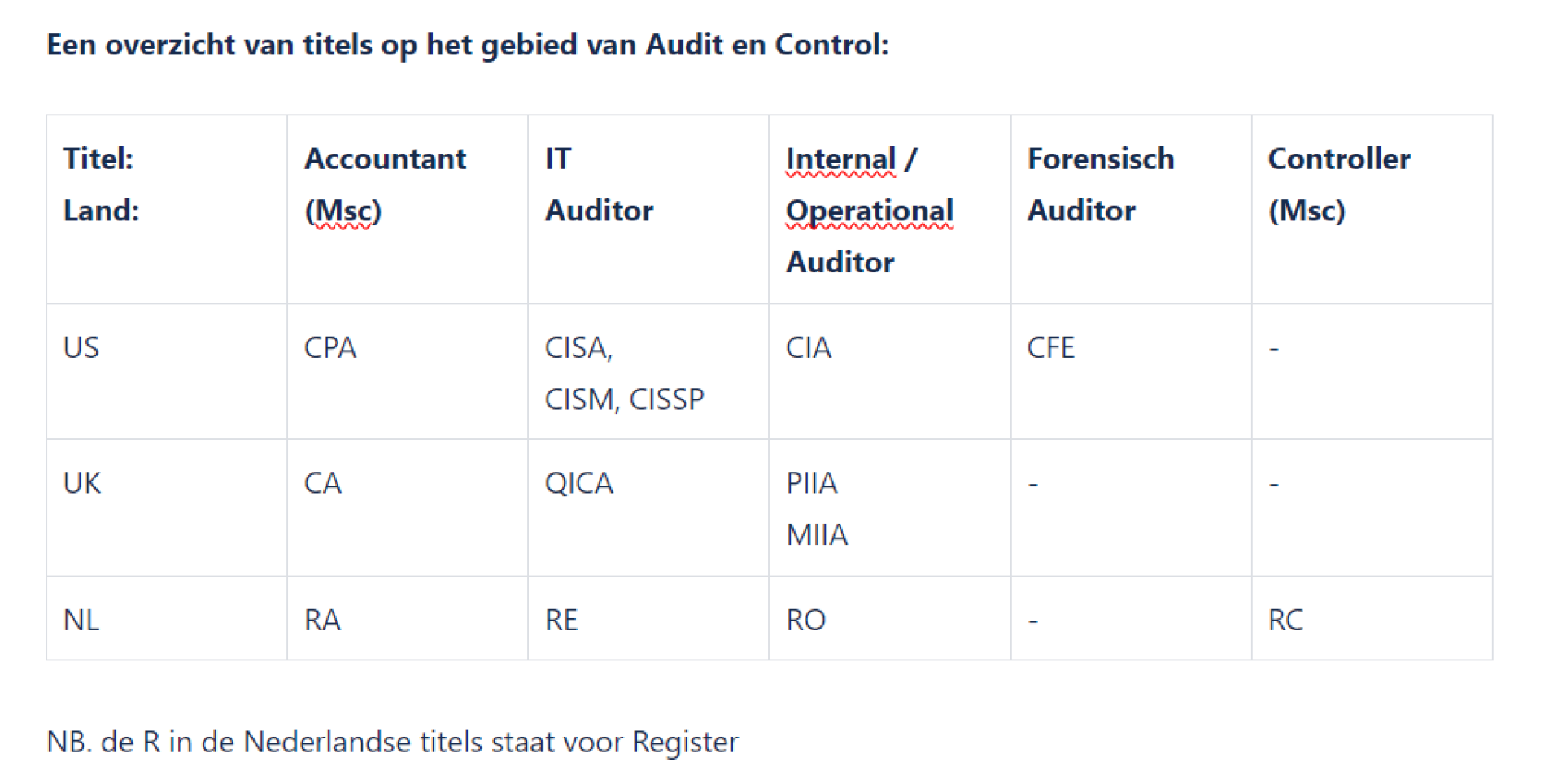
Task: Select the 'CFE' cell
Action: 1050,348
